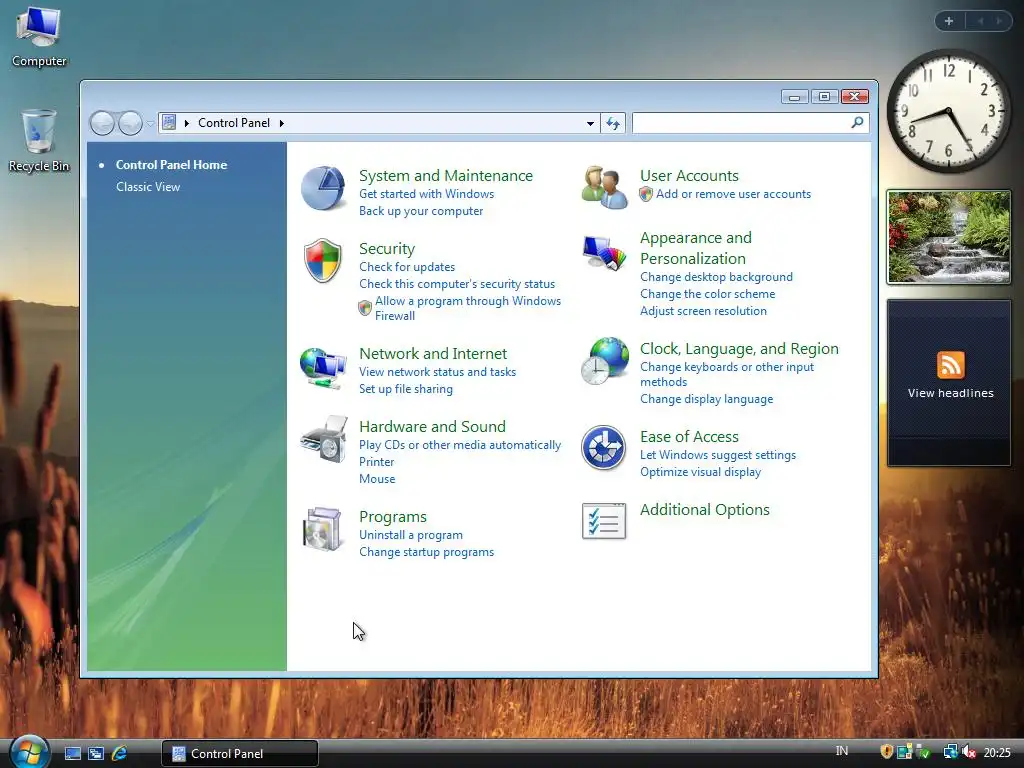
Task: Open the Network and Internet globe icon
Action: click(323, 368)
